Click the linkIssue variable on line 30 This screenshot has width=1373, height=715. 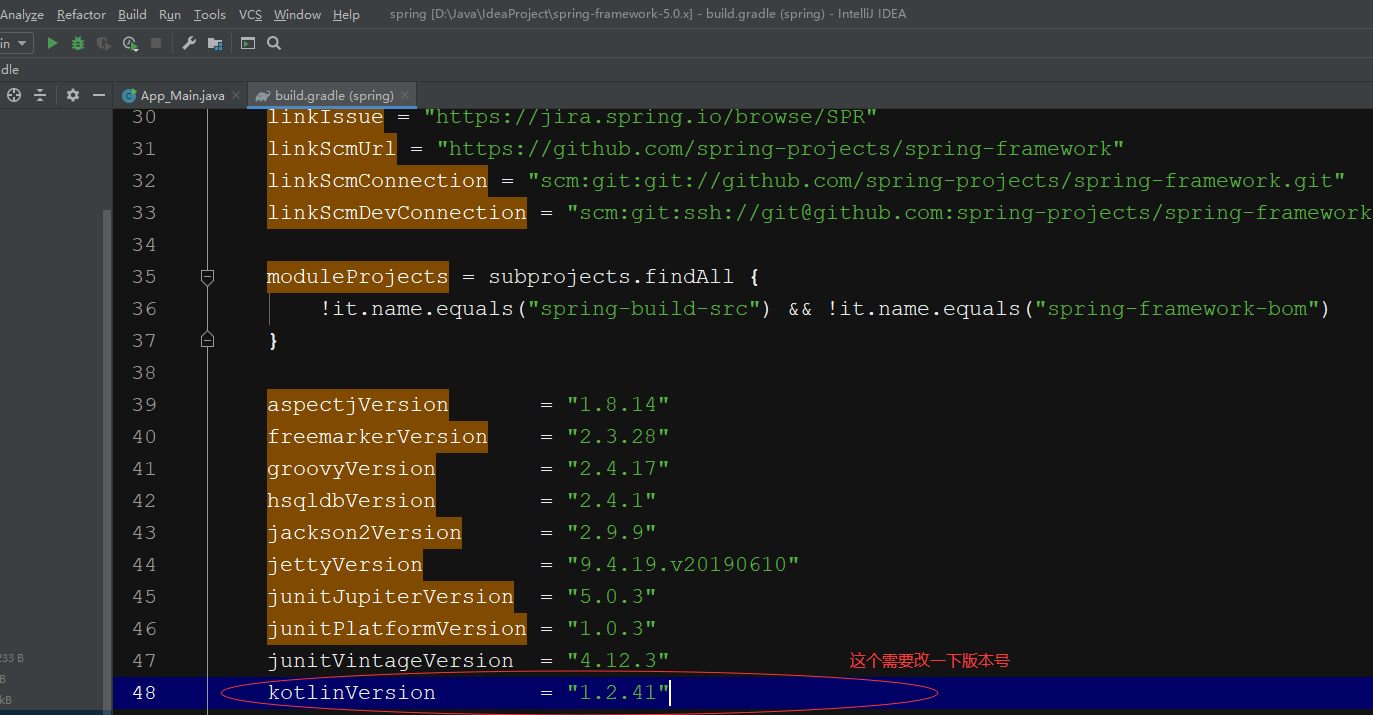point(325,116)
